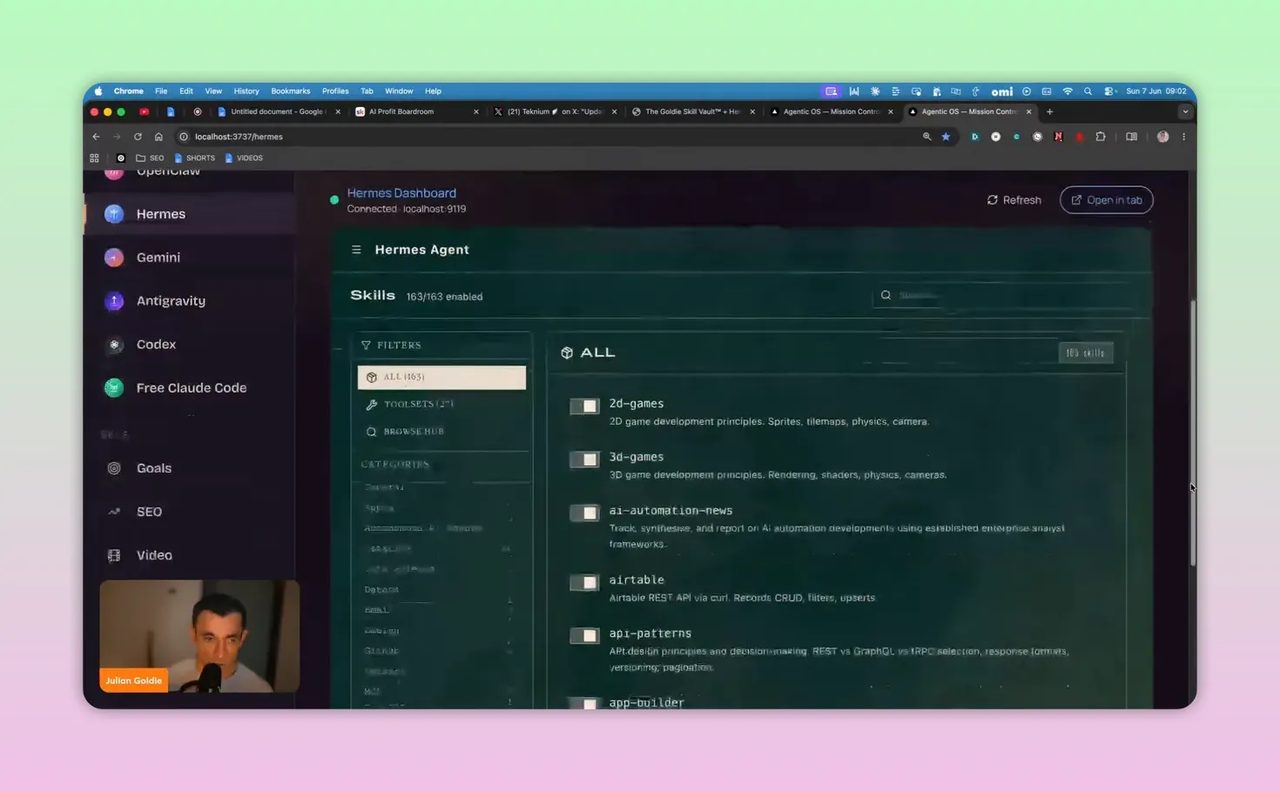1280x792 pixels.
Task: Select the Gemini sidebar icon
Action: (114, 257)
